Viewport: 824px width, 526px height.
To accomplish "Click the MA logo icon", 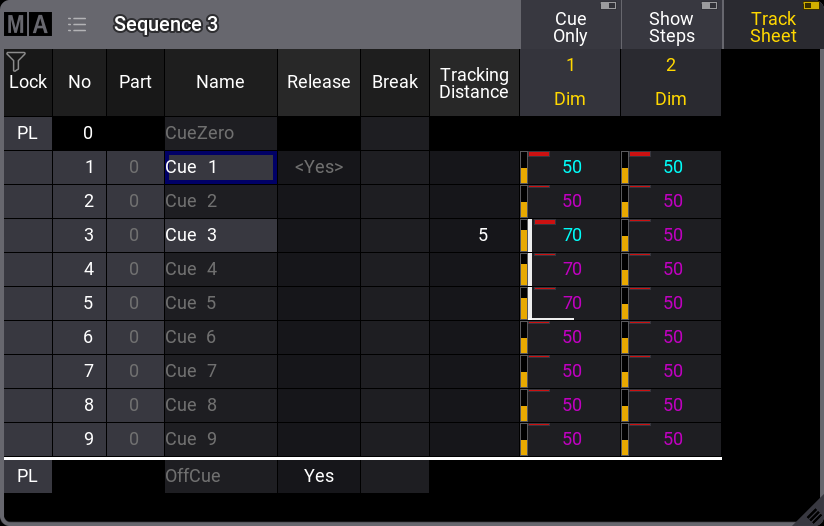I will coord(27,24).
